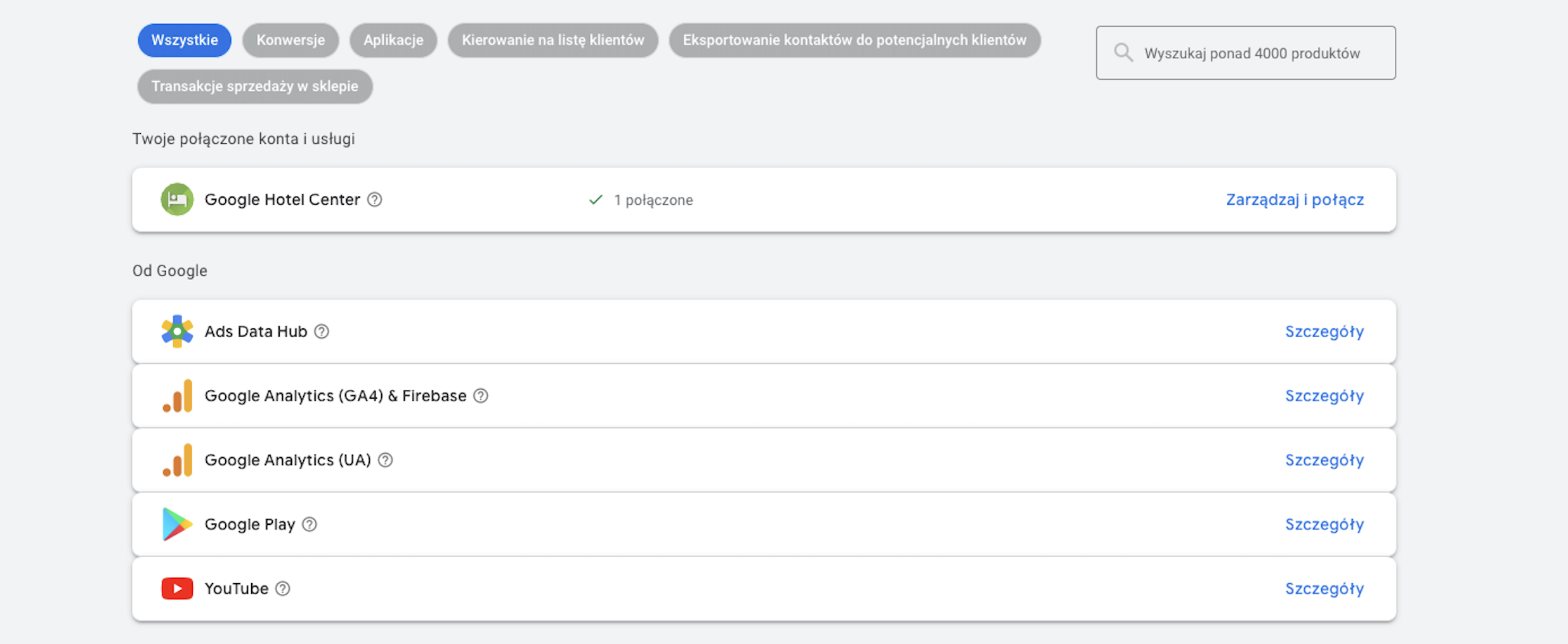Click the Od Google section heading
The image size is (1568, 644).
[170, 271]
